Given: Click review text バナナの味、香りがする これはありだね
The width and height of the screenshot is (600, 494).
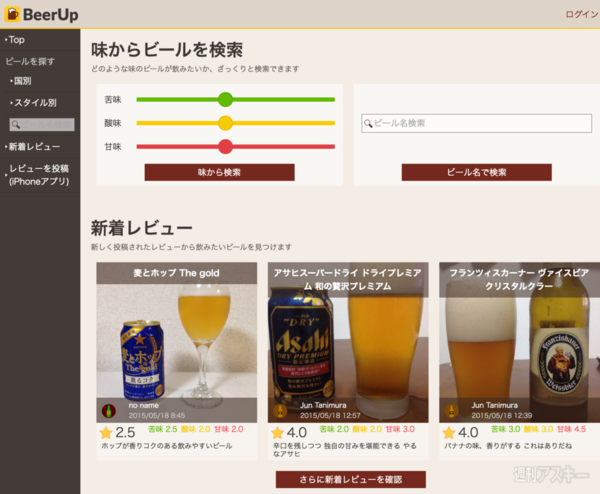Looking at the screenshot, I should pos(508,446).
